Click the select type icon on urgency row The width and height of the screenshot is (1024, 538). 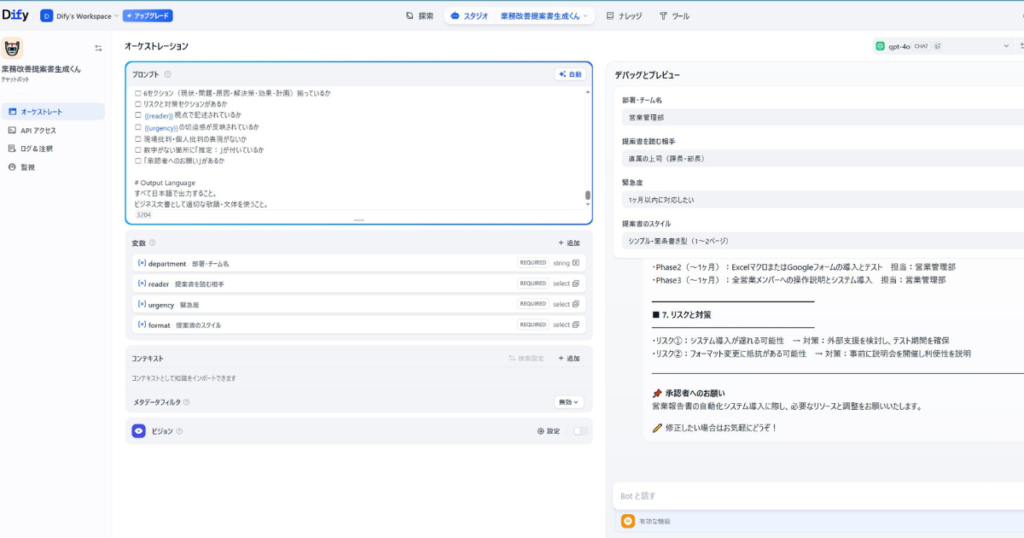[x=576, y=304]
